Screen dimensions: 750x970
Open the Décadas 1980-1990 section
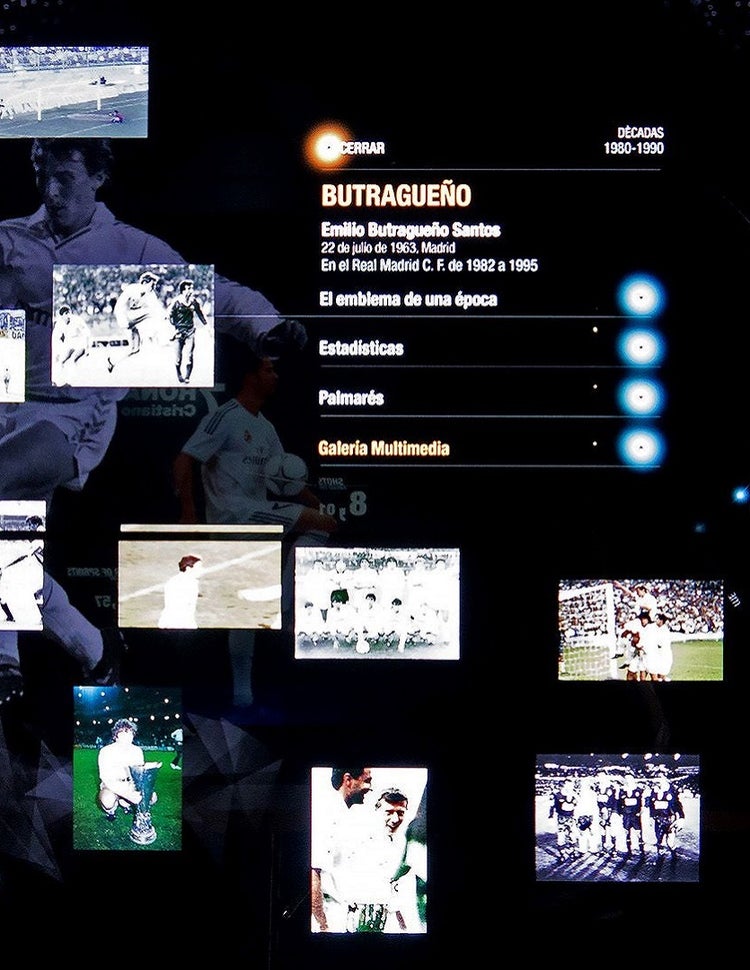633,140
